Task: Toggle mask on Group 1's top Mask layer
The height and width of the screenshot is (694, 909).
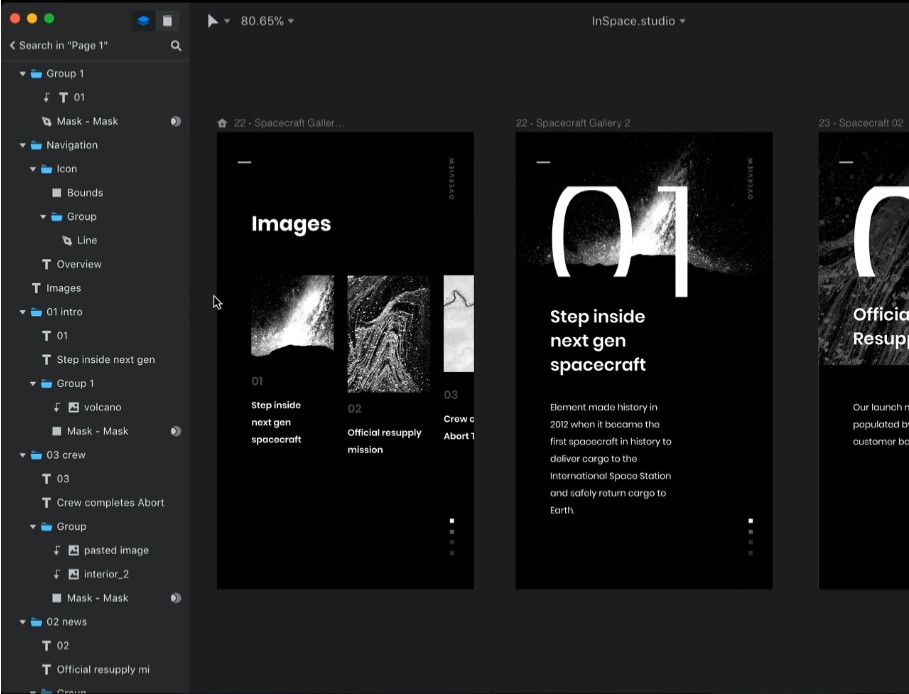Action: [x=175, y=121]
